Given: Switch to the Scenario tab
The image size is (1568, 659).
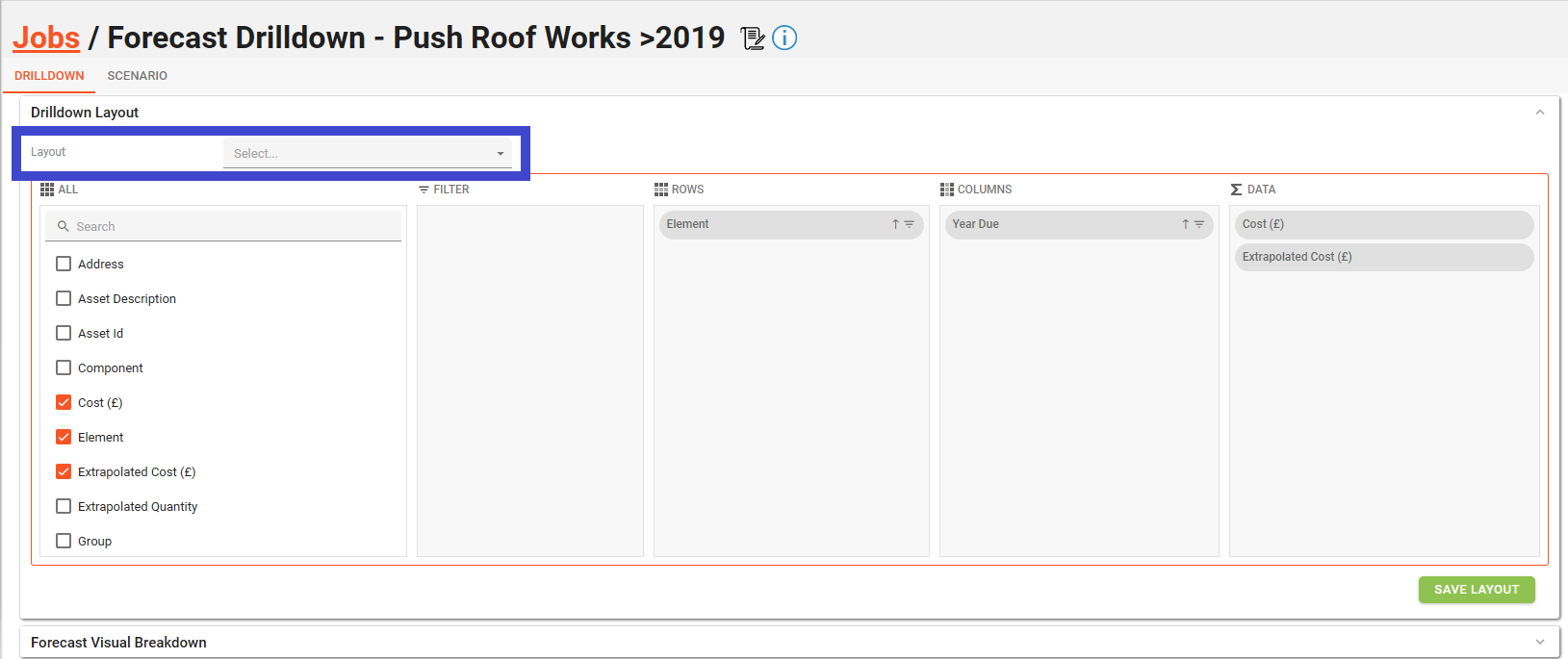Looking at the screenshot, I should [137, 76].
